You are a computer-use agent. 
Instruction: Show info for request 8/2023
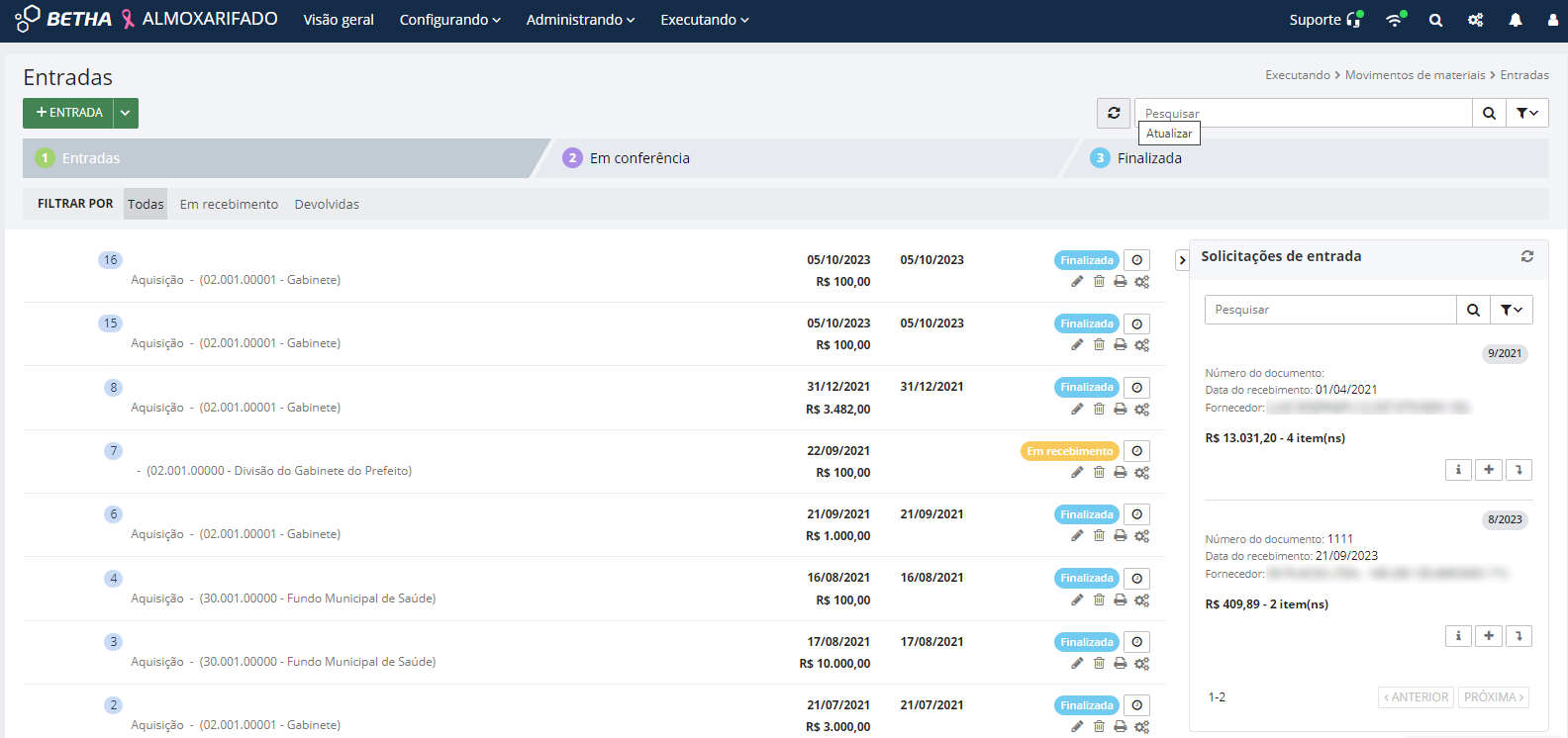(1458, 636)
